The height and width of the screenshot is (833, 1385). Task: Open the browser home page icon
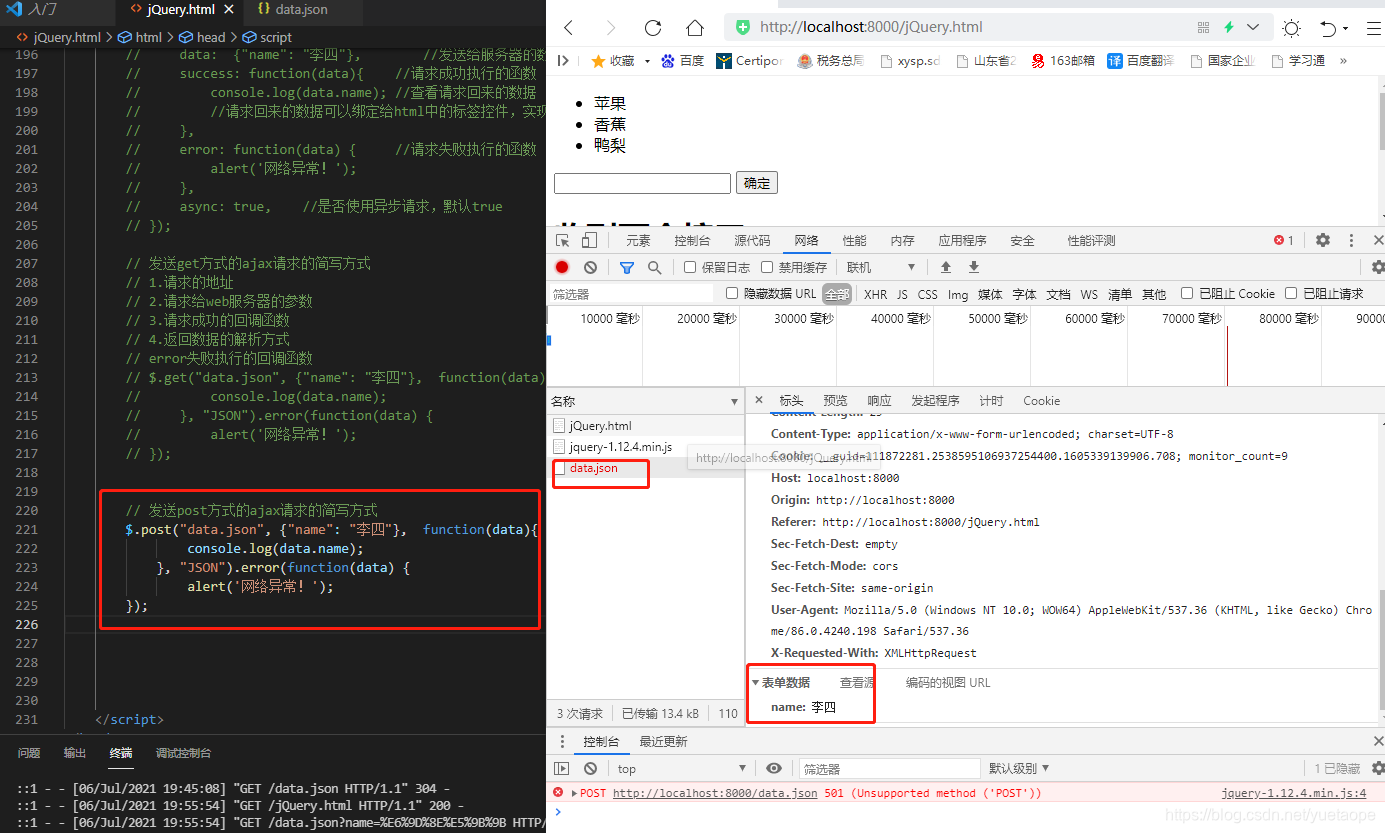(x=695, y=28)
